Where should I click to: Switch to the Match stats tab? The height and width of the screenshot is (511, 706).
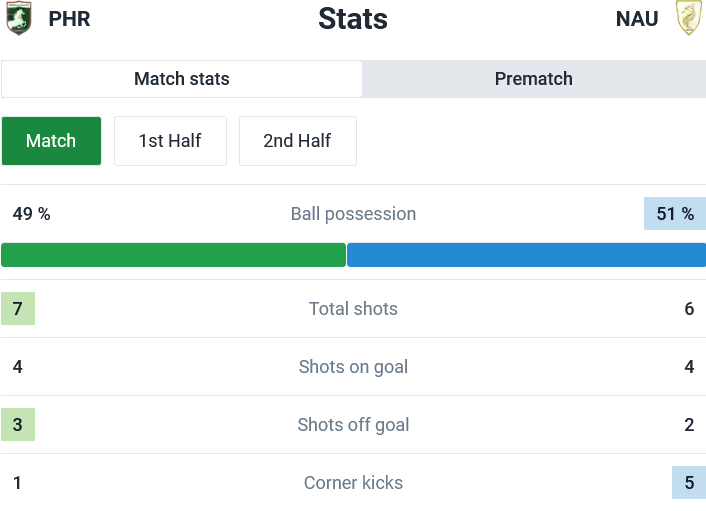pos(182,79)
